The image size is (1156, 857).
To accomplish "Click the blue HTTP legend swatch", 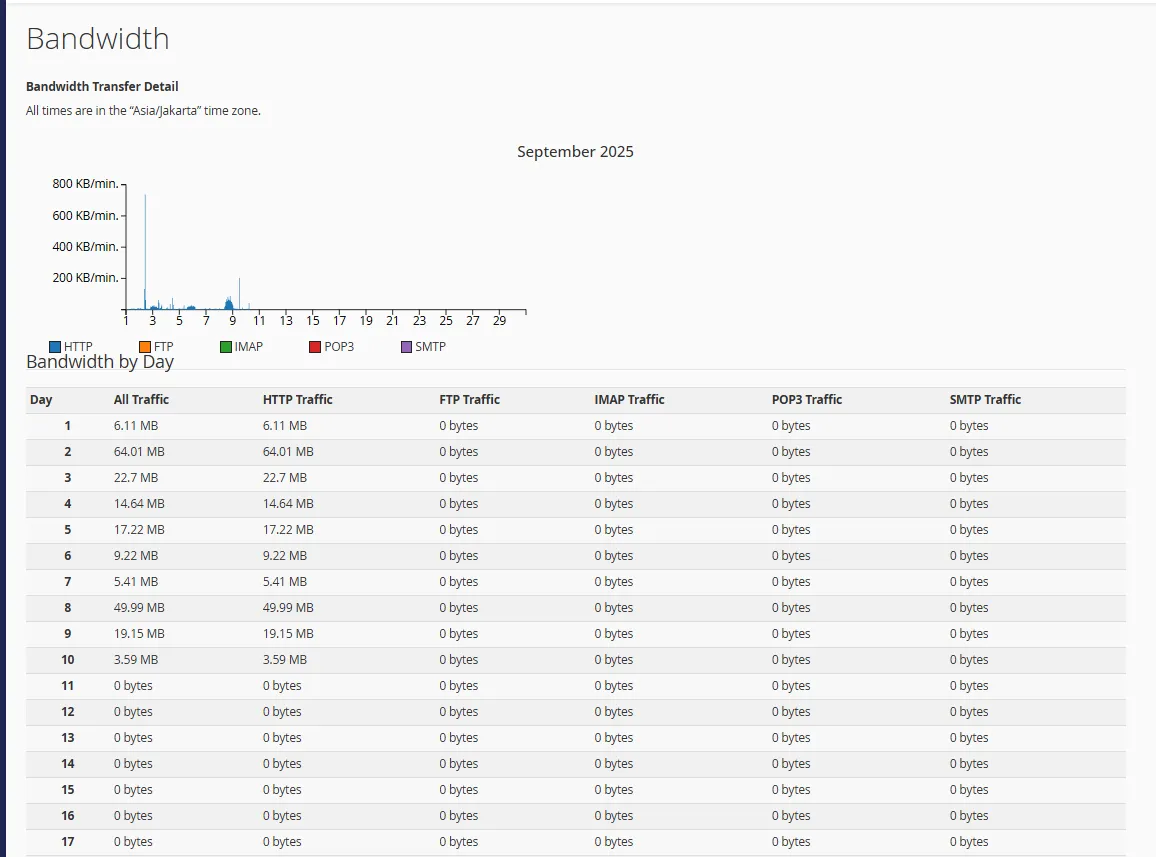I will (55, 347).
